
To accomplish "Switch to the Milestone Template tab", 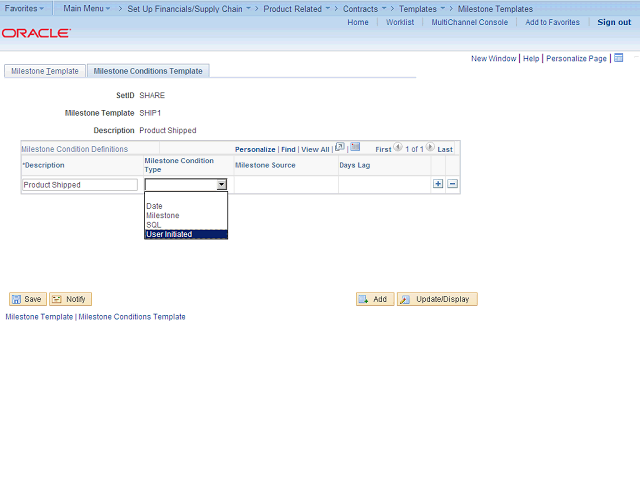I will coord(45,71).
